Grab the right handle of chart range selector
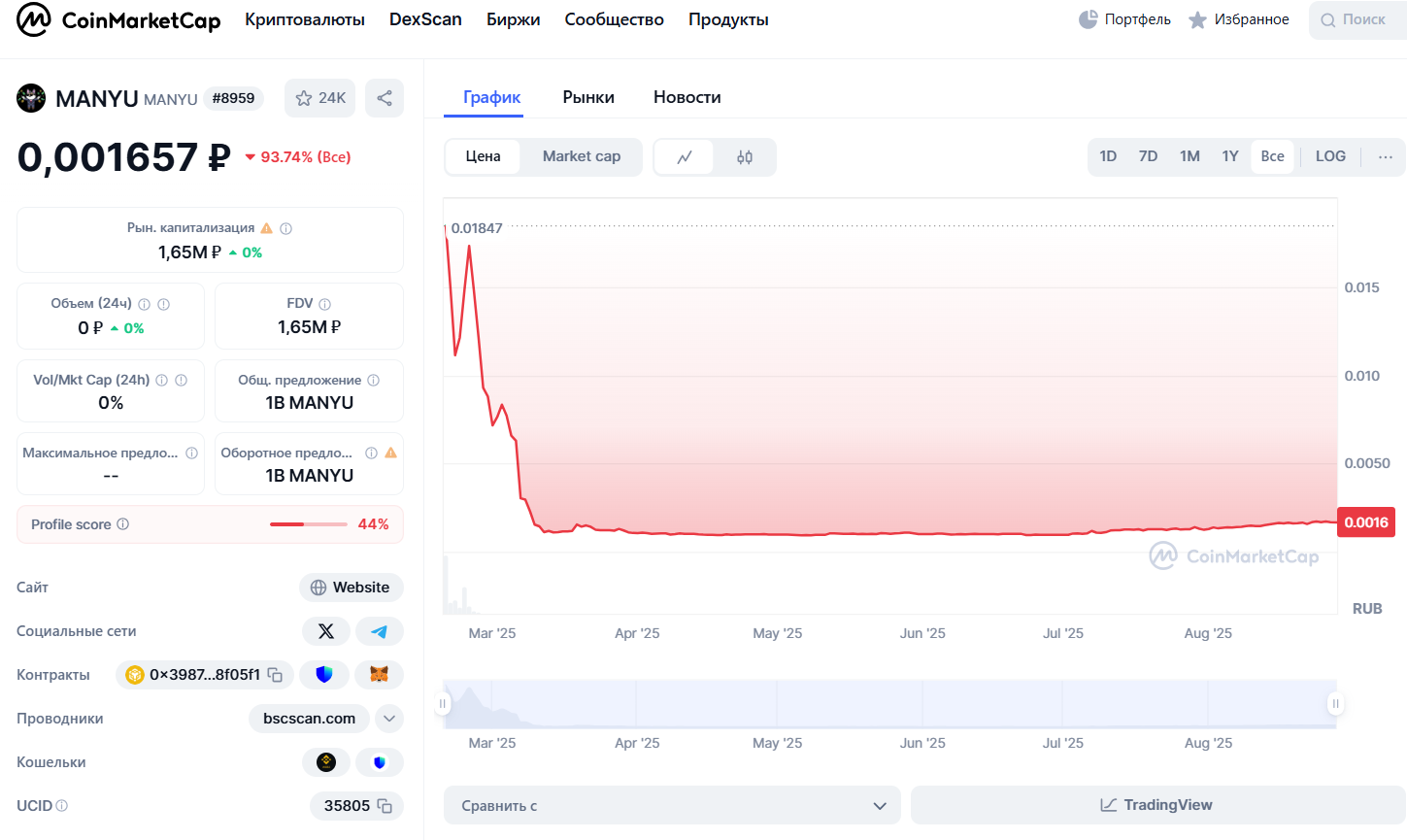 [x=1336, y=703]
